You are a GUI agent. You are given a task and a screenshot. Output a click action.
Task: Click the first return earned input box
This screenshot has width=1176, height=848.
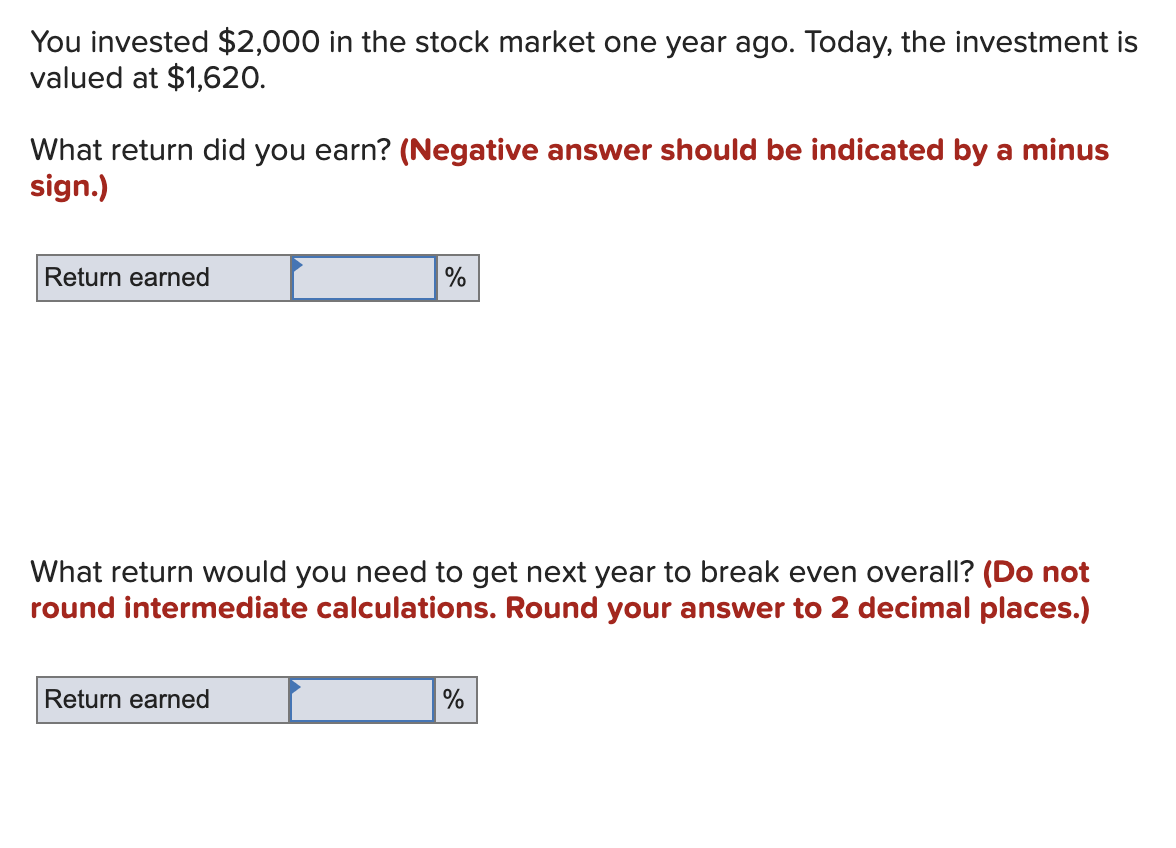(363, 278)
